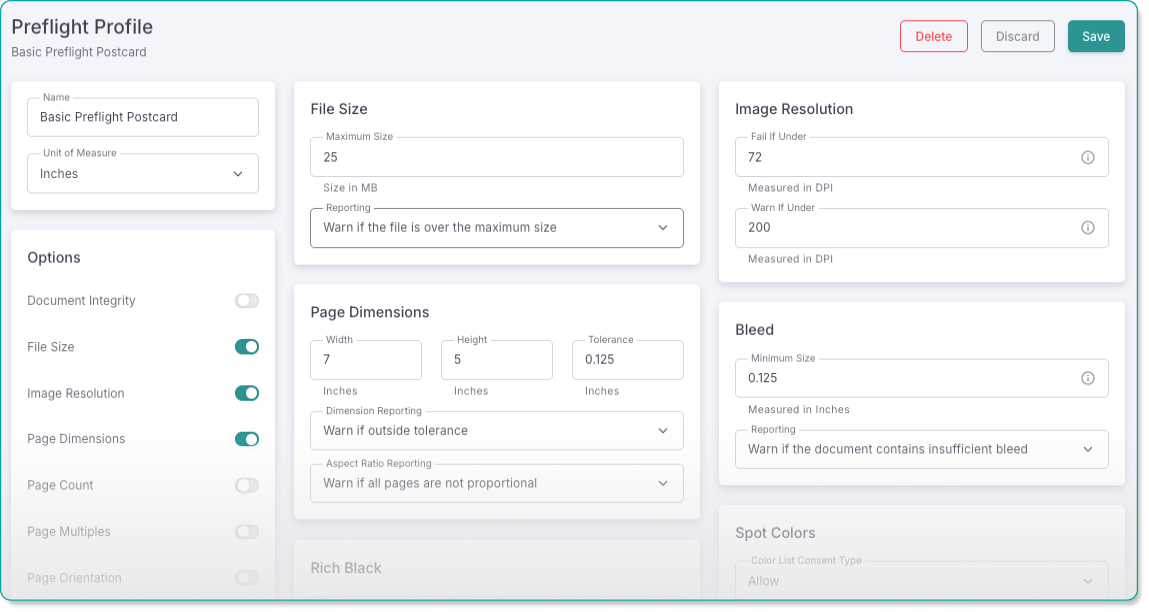Click the Rich Black section heading
This screenshot has width=1149, height=612.
(x=346, y=568)
